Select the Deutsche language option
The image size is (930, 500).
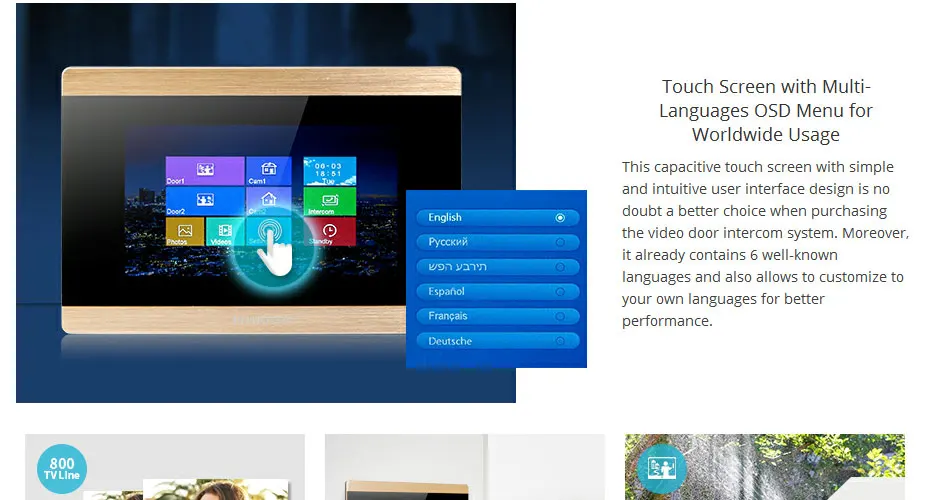tap(497, 341)
